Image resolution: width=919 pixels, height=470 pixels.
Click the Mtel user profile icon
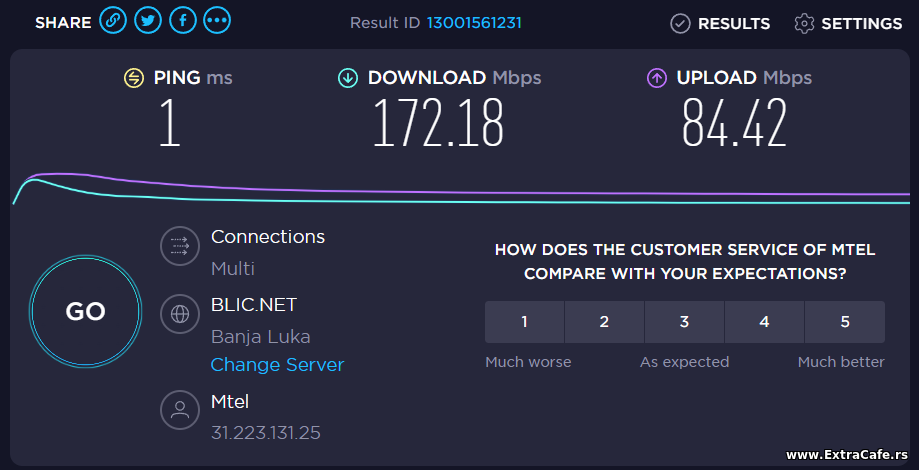tap(180, 410)
